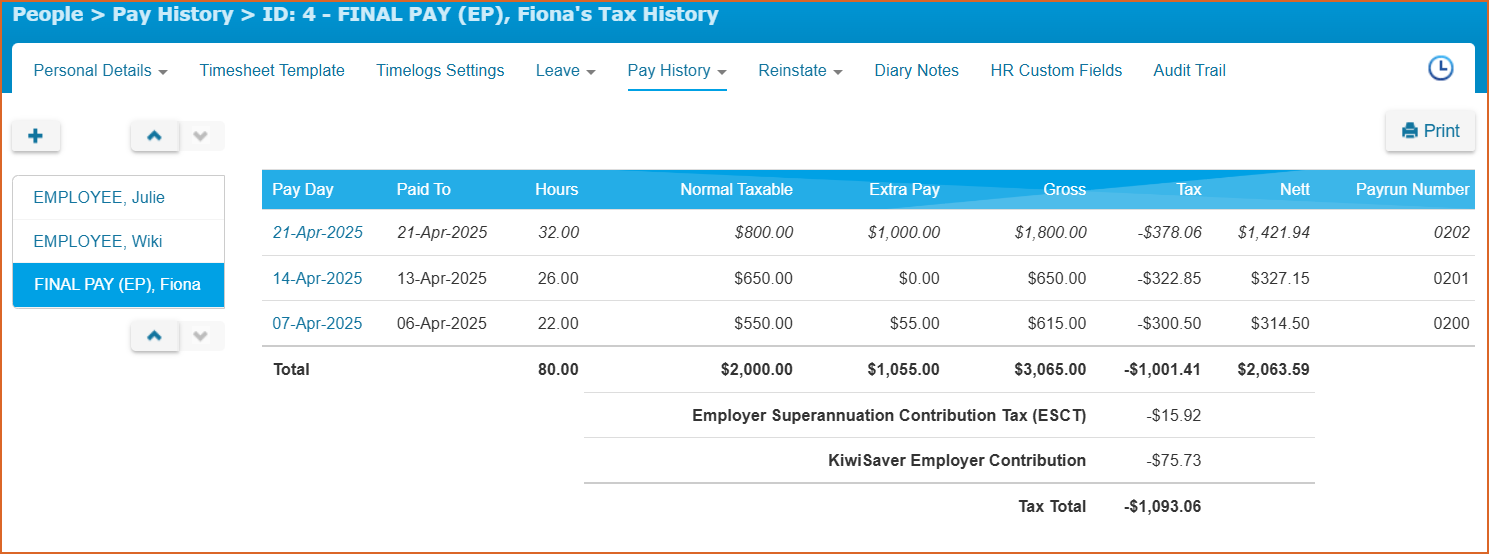1489x554 pixels.
Task: Go to Diary Notes tab
Action: click(x=916, y=71)
